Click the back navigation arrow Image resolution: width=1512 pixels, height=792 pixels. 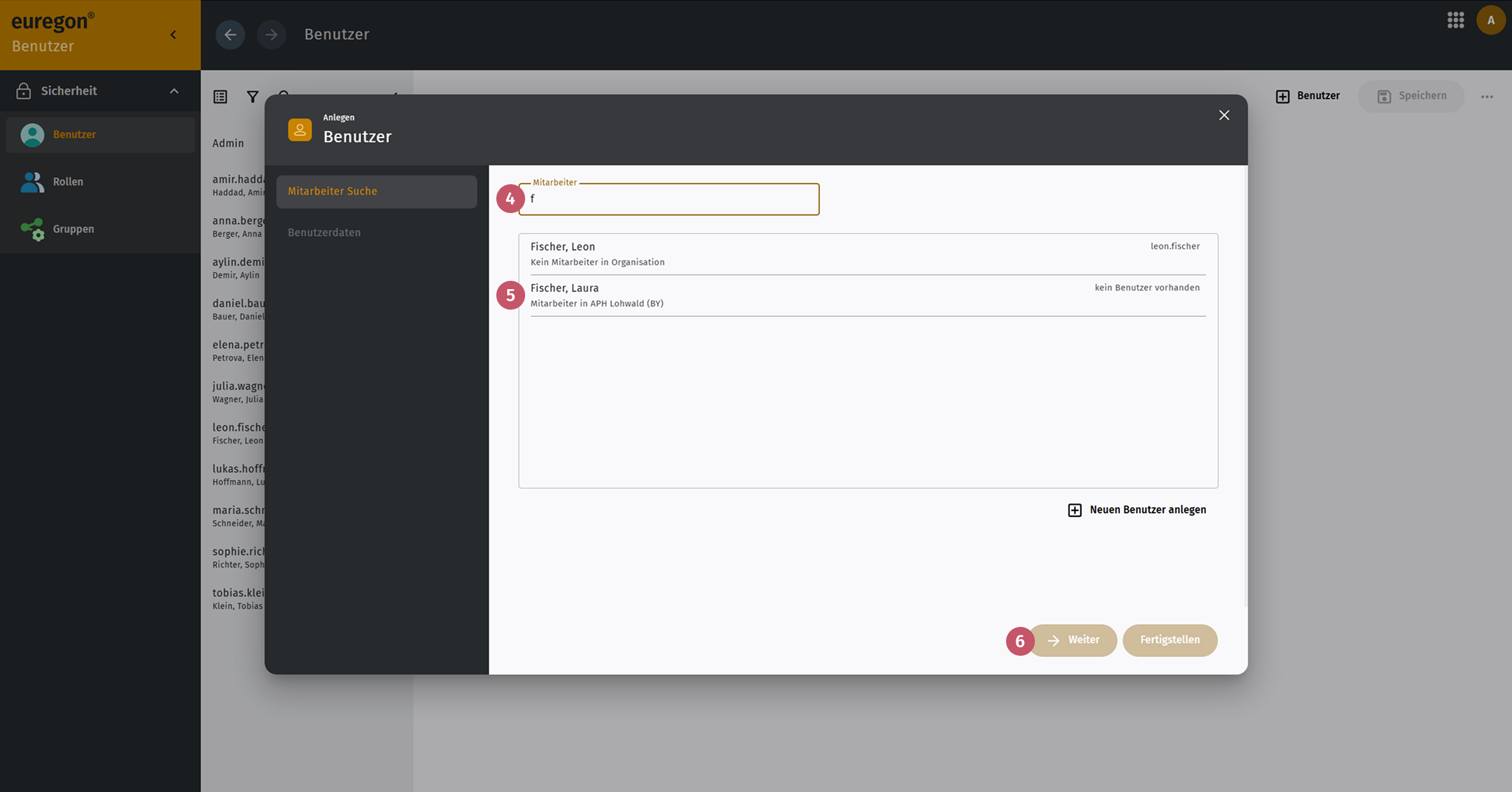coord(230,35)
